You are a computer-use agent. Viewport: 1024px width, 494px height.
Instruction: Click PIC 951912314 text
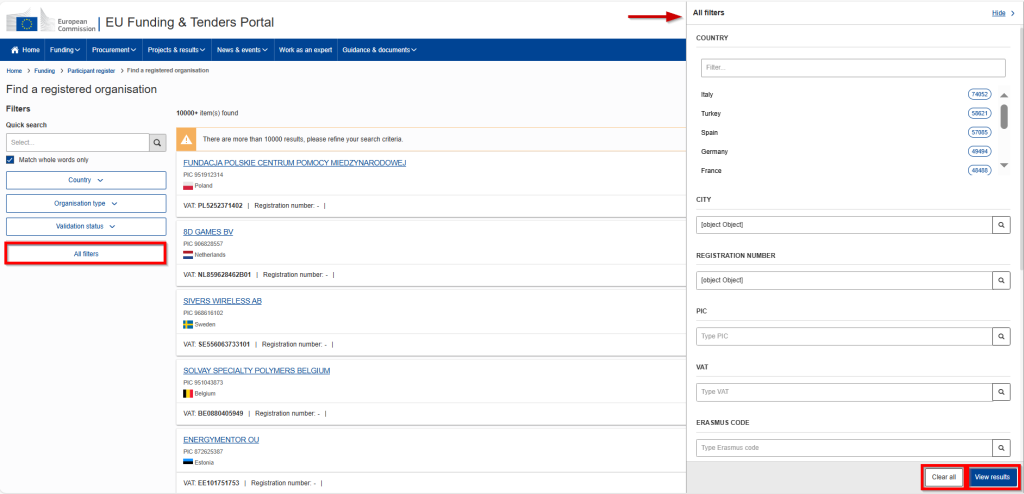pyautogui.click(x=203, y=175)
